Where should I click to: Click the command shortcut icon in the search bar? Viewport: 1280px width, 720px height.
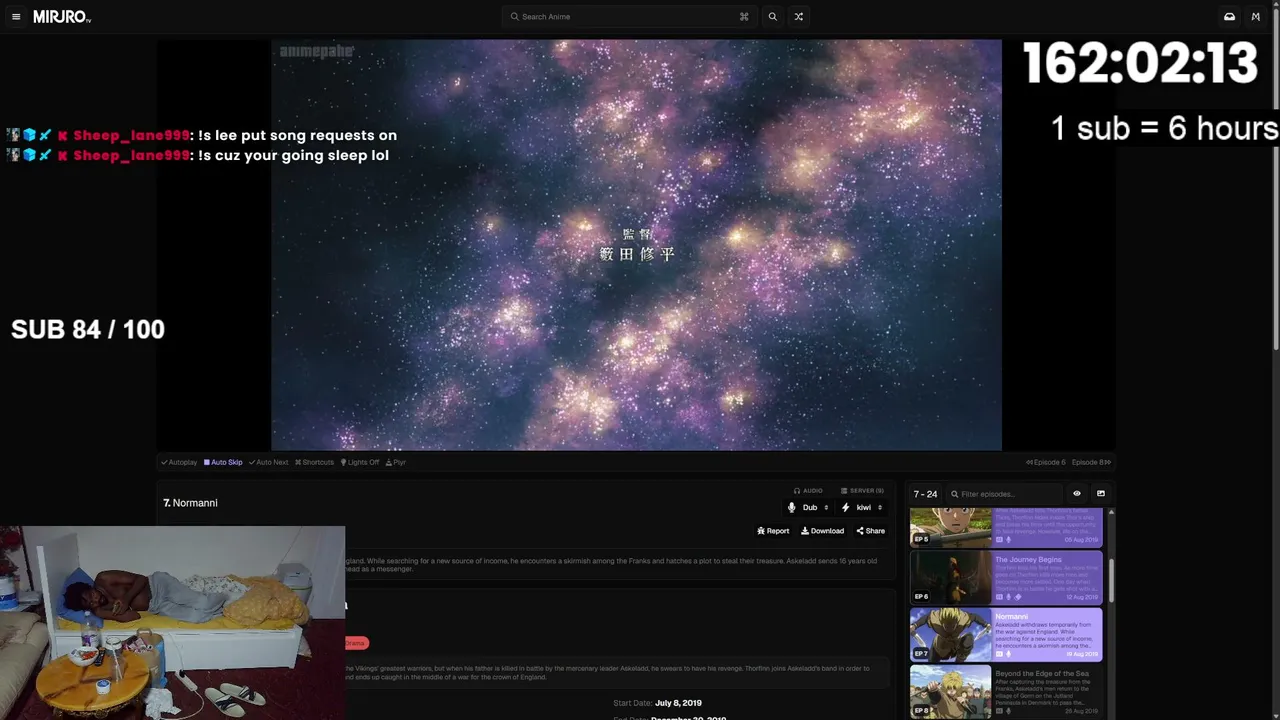pyautogui.click(x=744, y=17)
